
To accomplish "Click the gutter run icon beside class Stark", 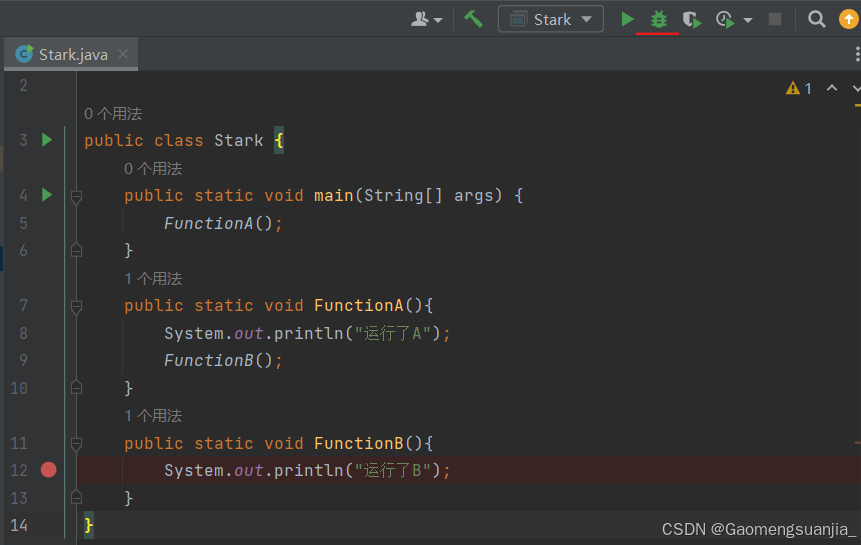I will pos(46,140).
